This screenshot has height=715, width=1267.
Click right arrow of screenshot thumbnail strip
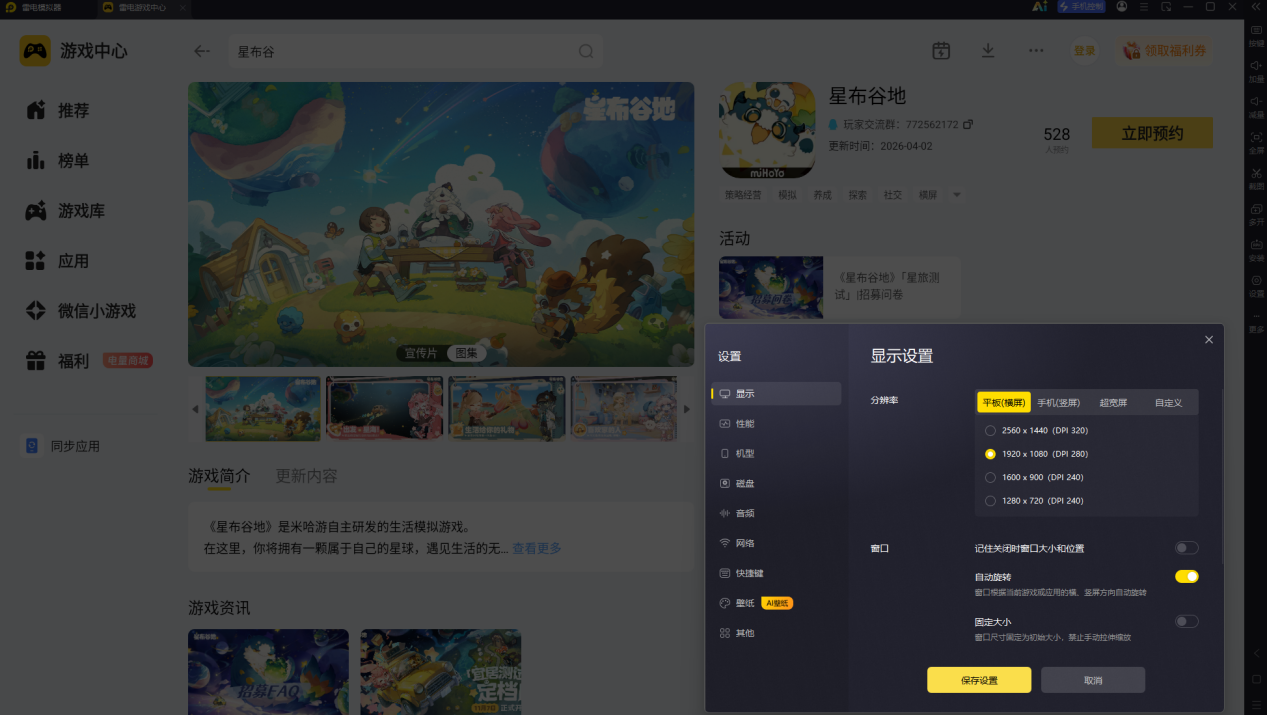pos(687,409)
